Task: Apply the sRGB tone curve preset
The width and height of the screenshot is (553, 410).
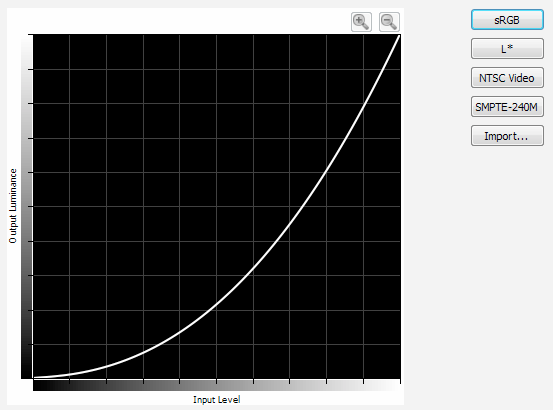Action: click(507, 20)
